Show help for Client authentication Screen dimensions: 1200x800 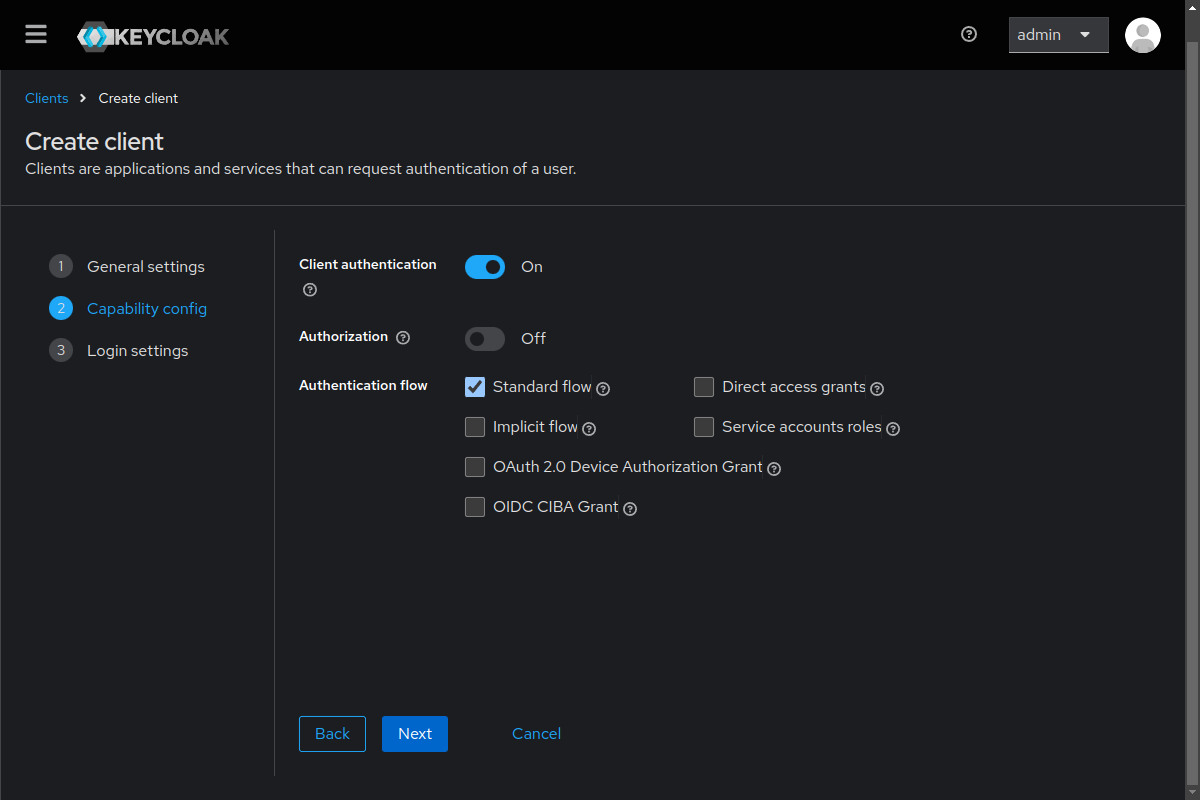coord(310,290)
